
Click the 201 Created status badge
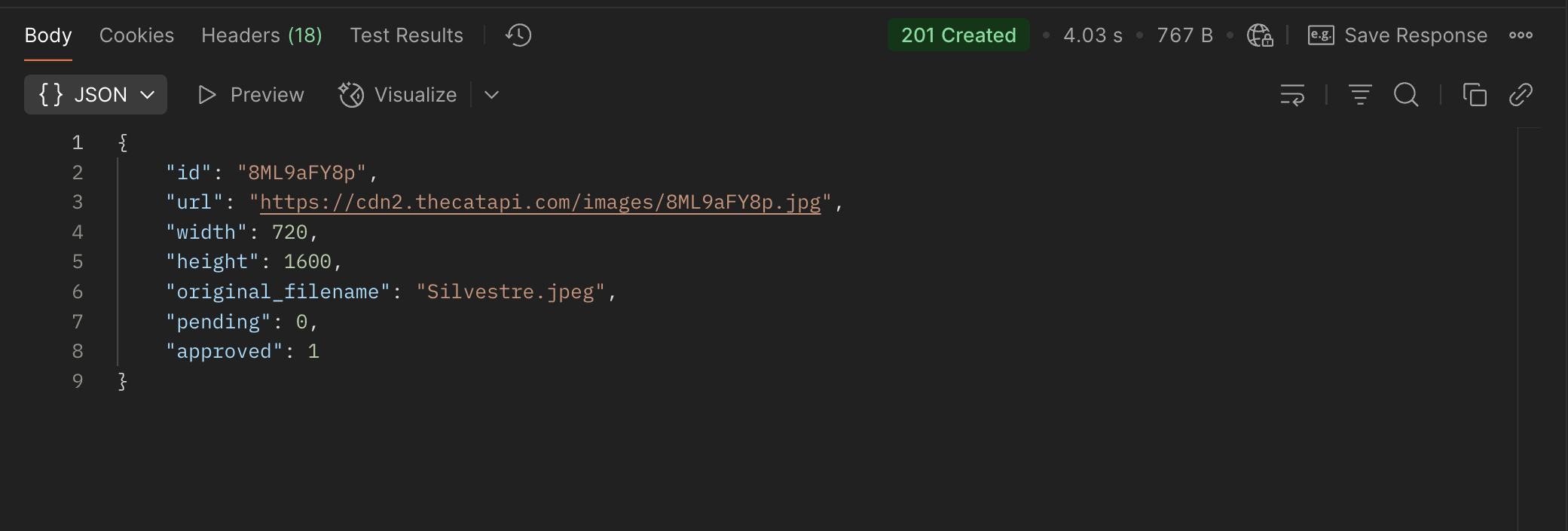[x=958, y=35]
